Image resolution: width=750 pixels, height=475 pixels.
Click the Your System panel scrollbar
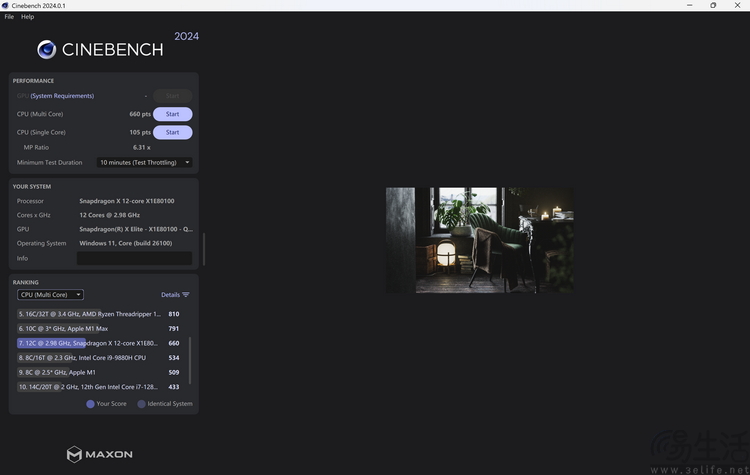(204, 249)
